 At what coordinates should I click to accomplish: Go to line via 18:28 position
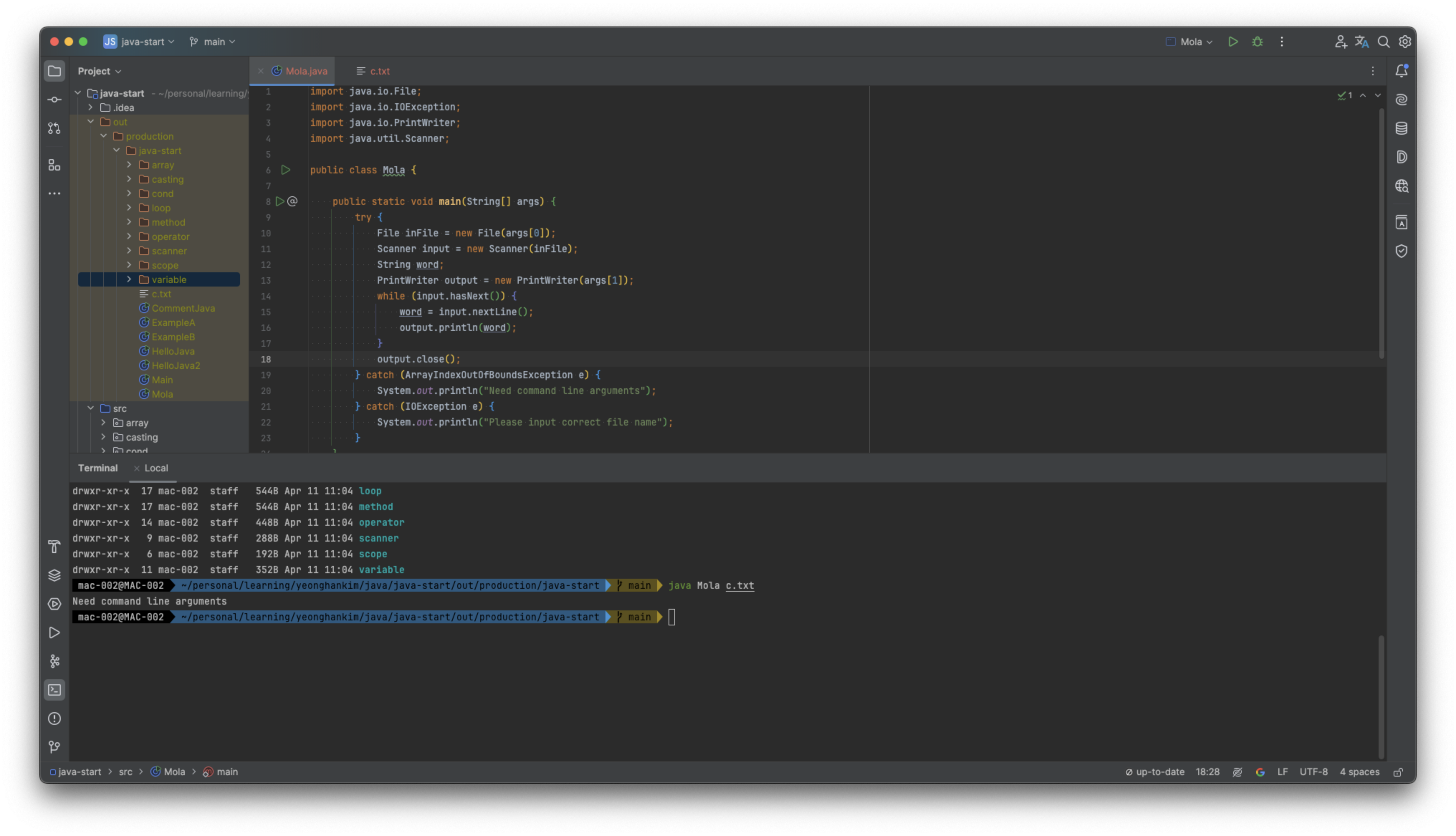click(1207, 772)
